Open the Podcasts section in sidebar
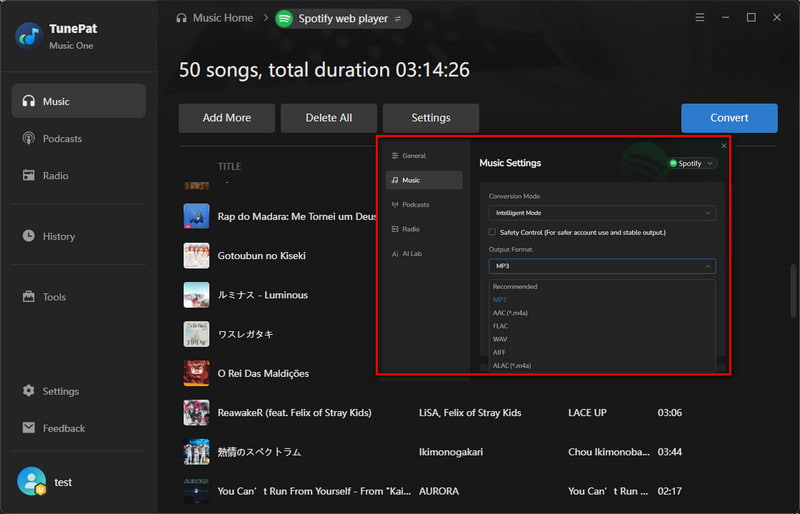Image resolution: width=800 pixels, height=514 pixels. pyautogui.click(x=79, y=138)
